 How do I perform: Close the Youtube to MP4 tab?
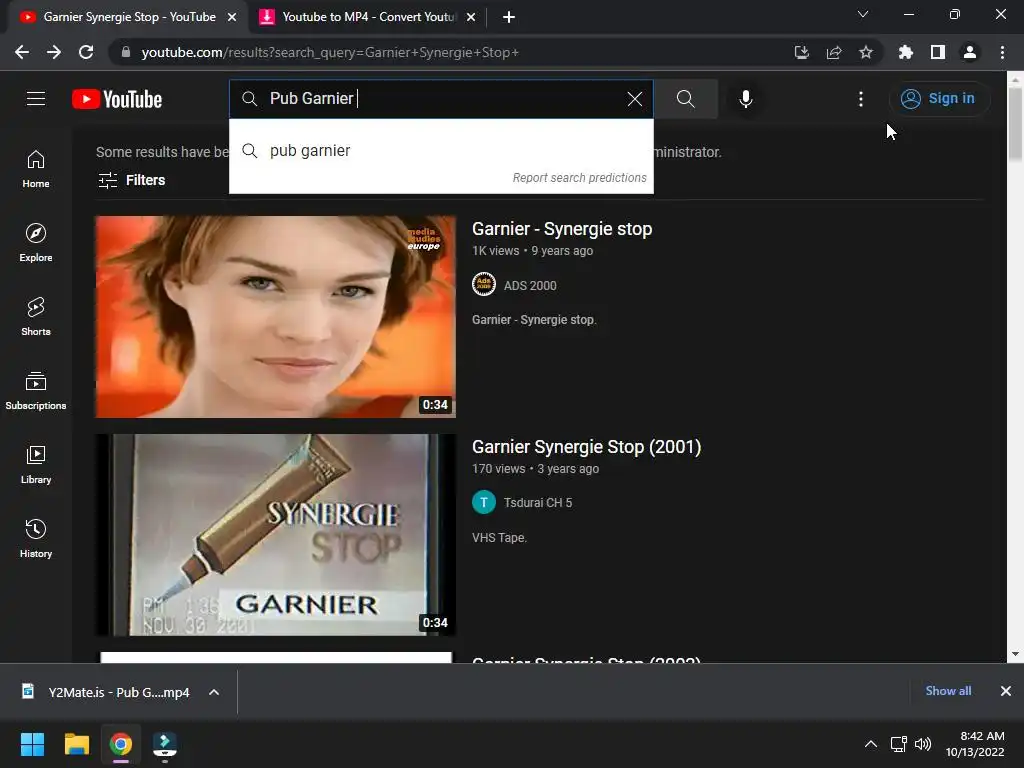471,17
